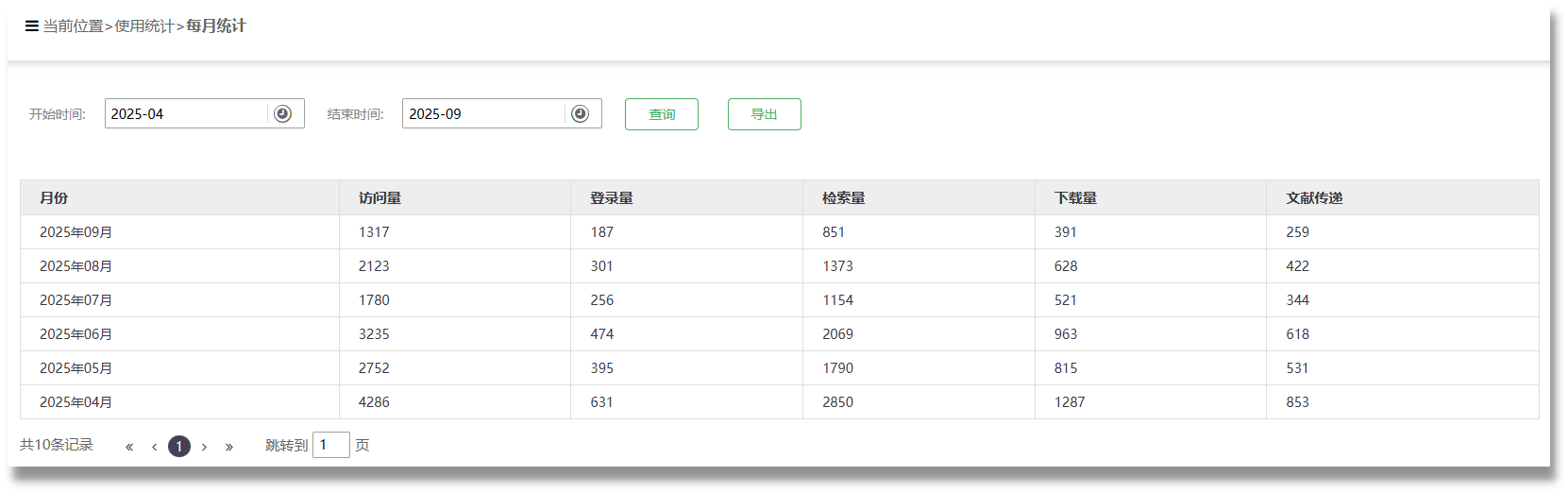The image size is (1568, 493).
Task: Click document delivery value 853
Action: (1298, 402)
